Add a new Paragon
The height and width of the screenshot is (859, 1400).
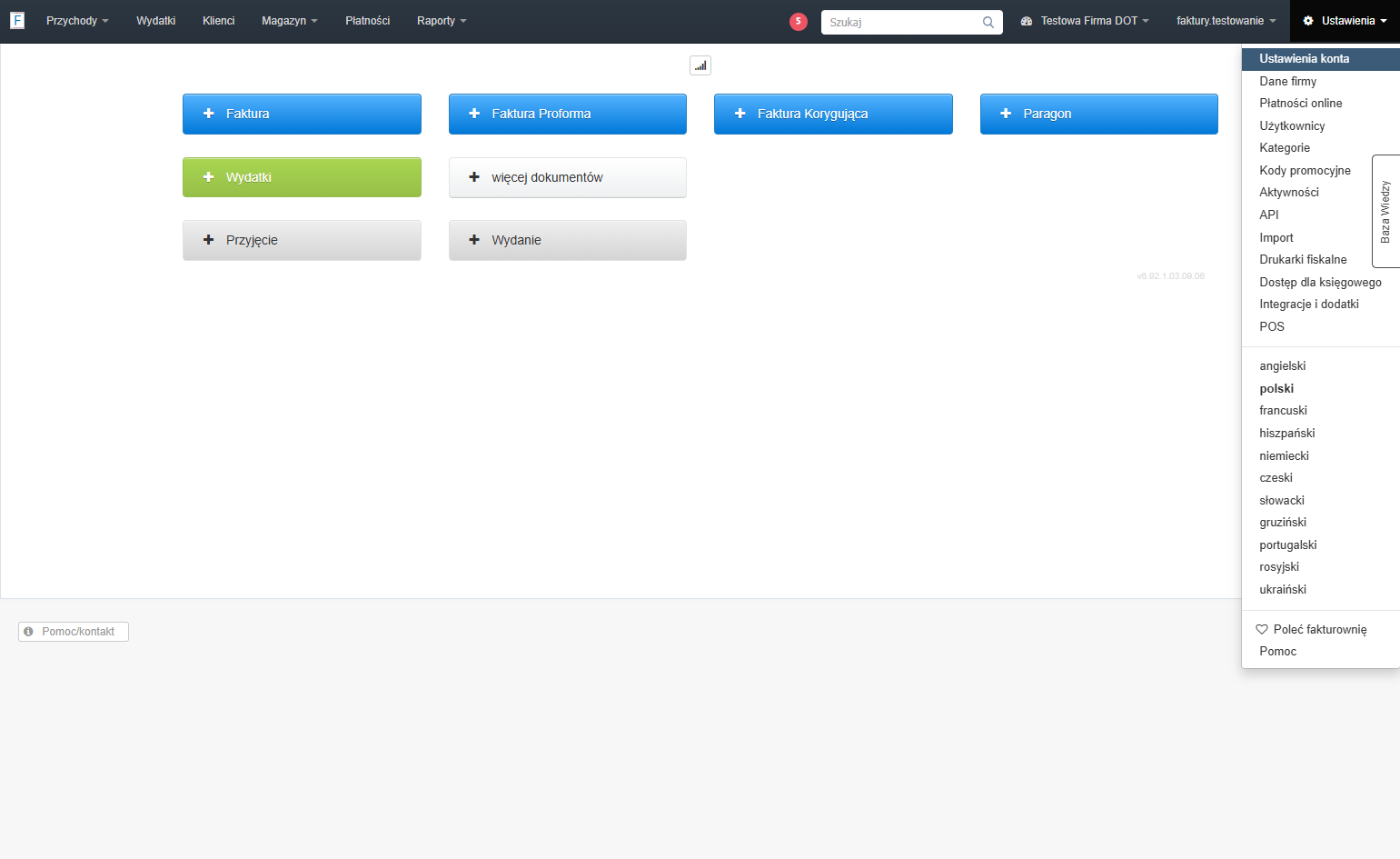point(1099,114)
